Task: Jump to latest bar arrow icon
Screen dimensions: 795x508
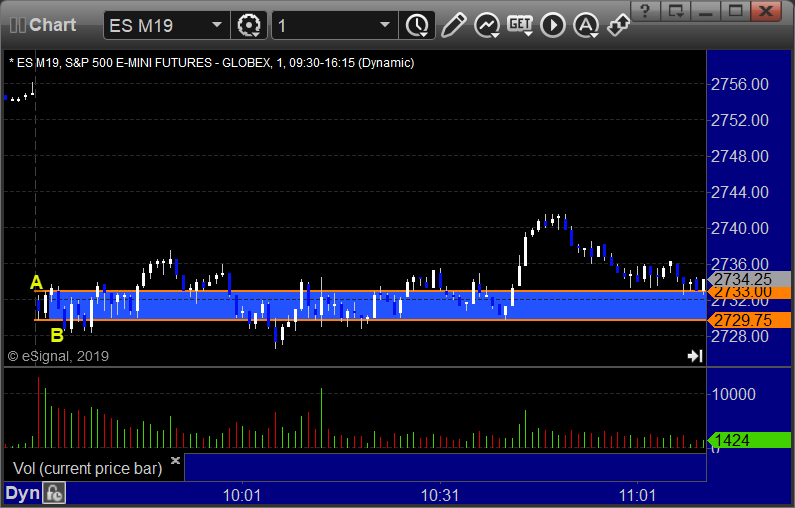Action: click(x=695, y=356)
